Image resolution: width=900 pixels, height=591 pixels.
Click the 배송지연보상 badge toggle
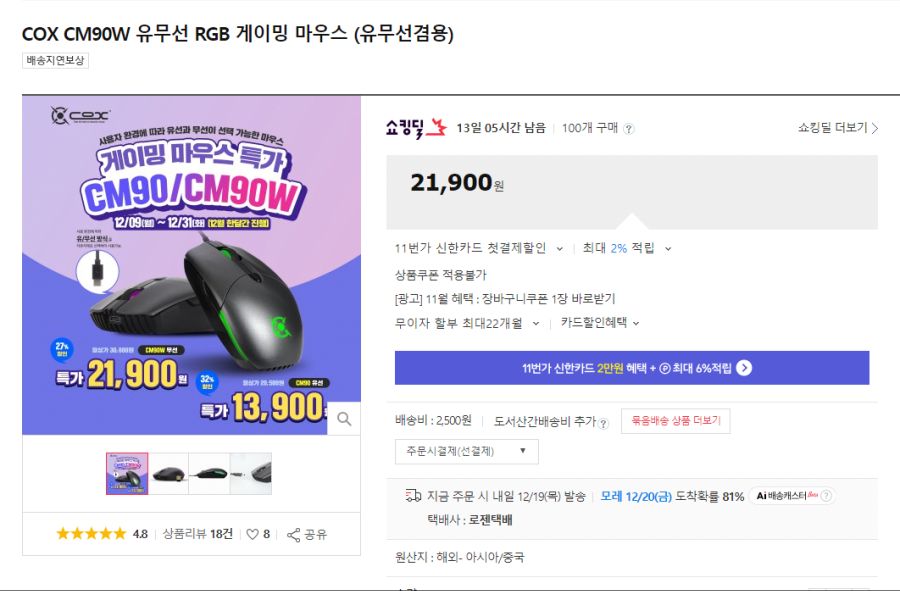[x=55, y=60]
